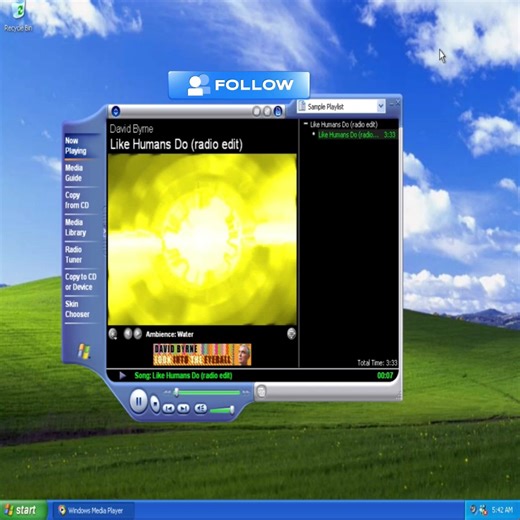Image resolution: width=520 pixels, height=520 pixels.
Task: Click the Total Time: 3:33 label
Action: [377, 363]
